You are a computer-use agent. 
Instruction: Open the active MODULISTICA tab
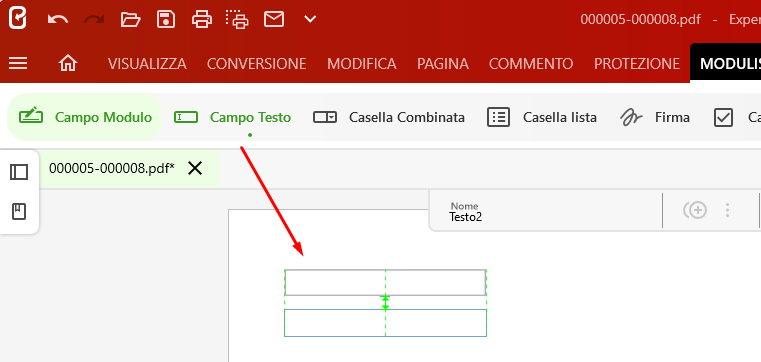point(726,63)
